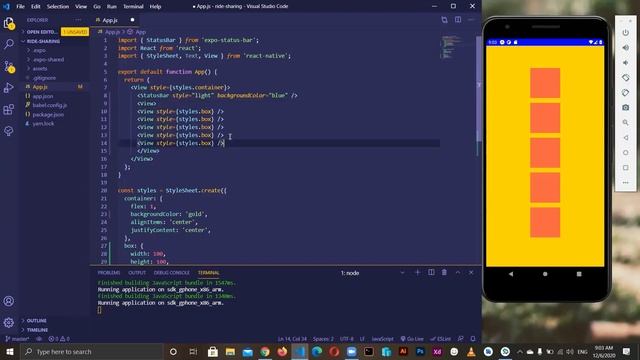Screen dimensions: 640x360
Task: Open Google Chrome from the taskbar
Action: [264, 352]
